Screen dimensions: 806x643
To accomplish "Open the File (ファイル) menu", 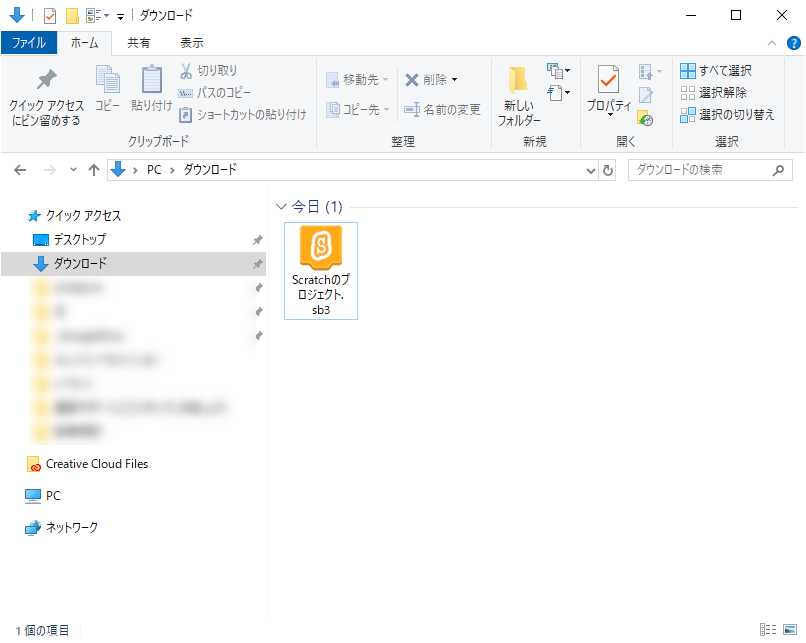I will click(x=28, y=43).
